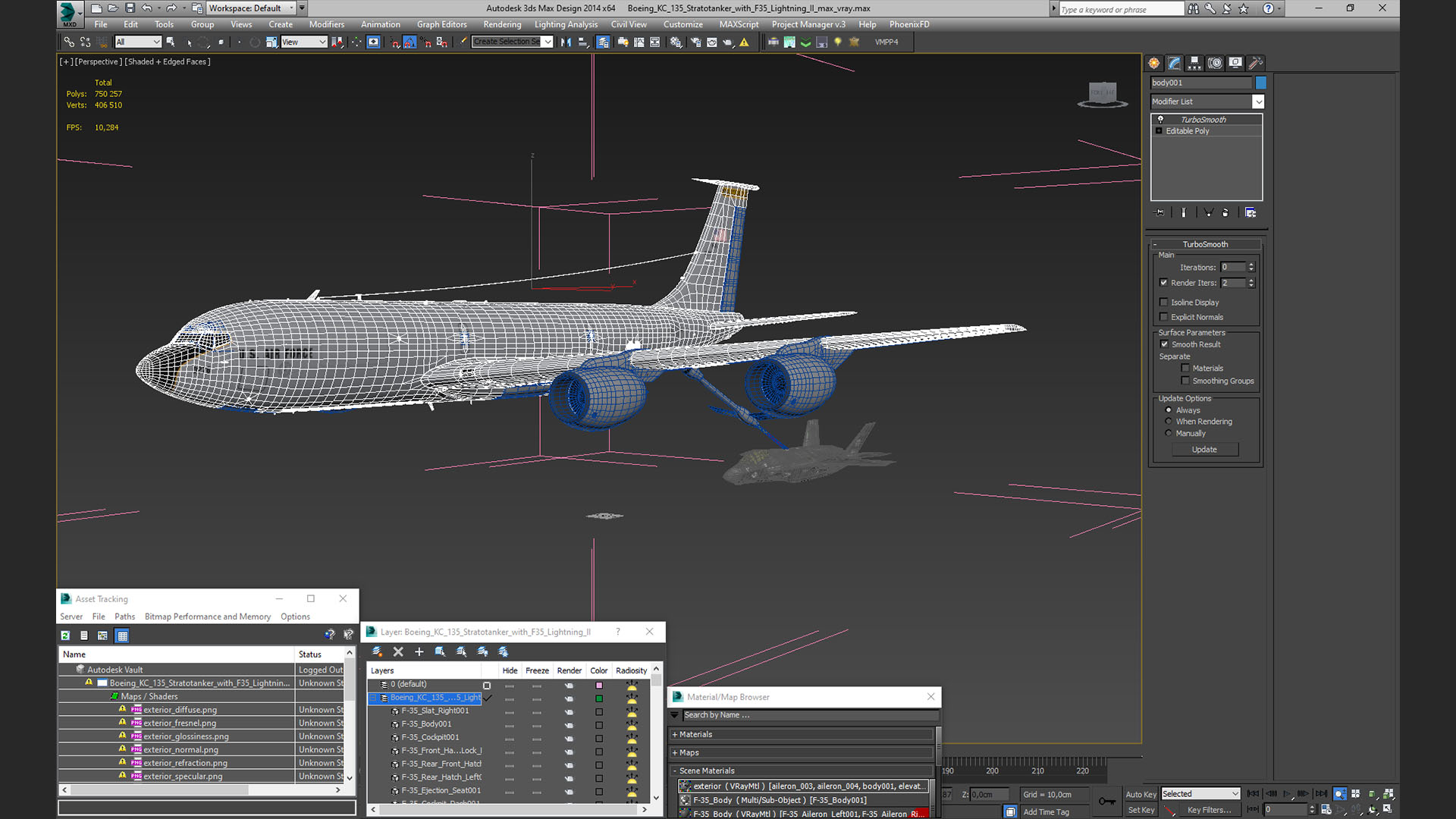Click the Set Keys key icon
Viewport: 1456px width, 819px height.
coord(1106,801)
